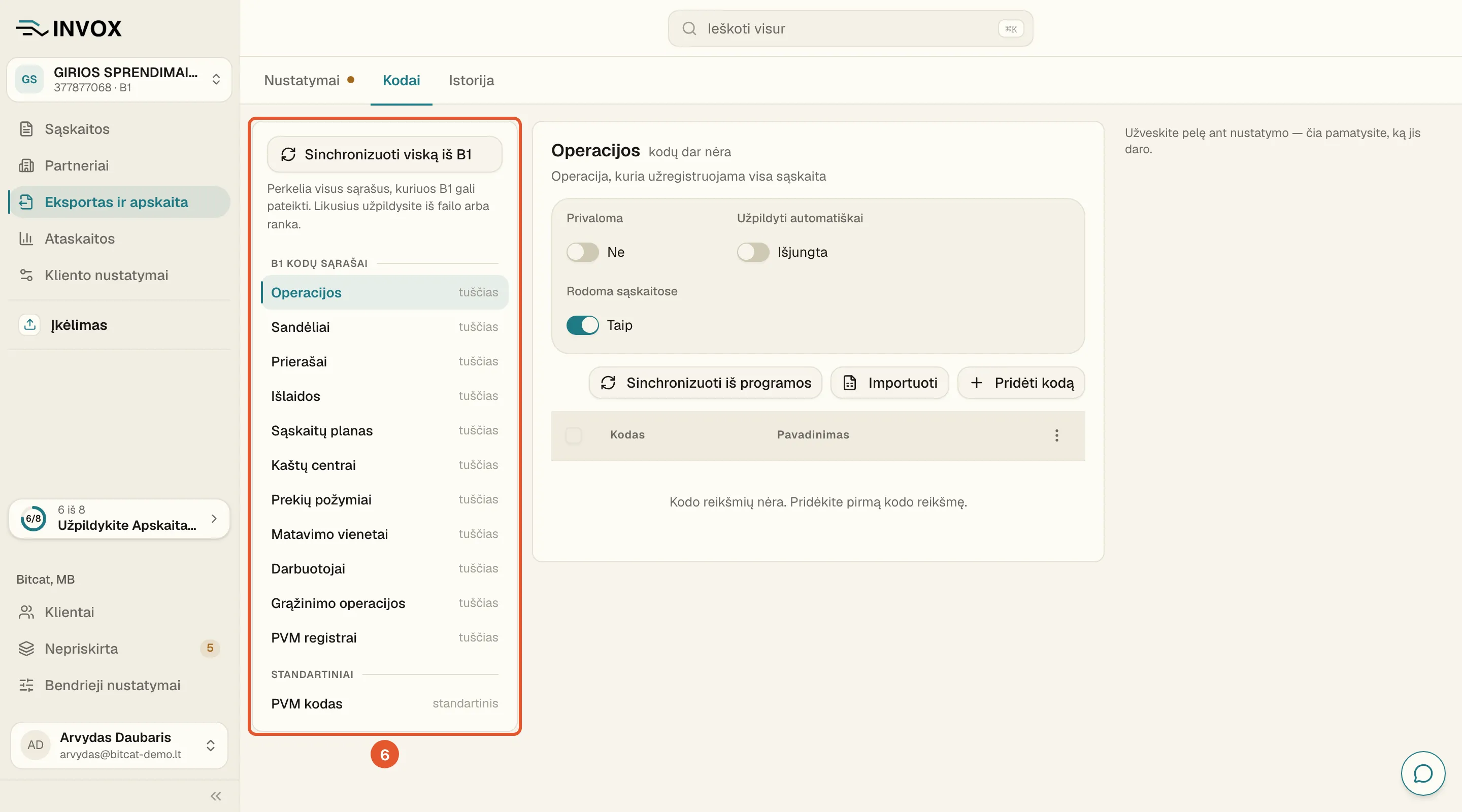The image size is (1462, 812).
Task: Open the Prierašai code list
Action: [384, 361]
